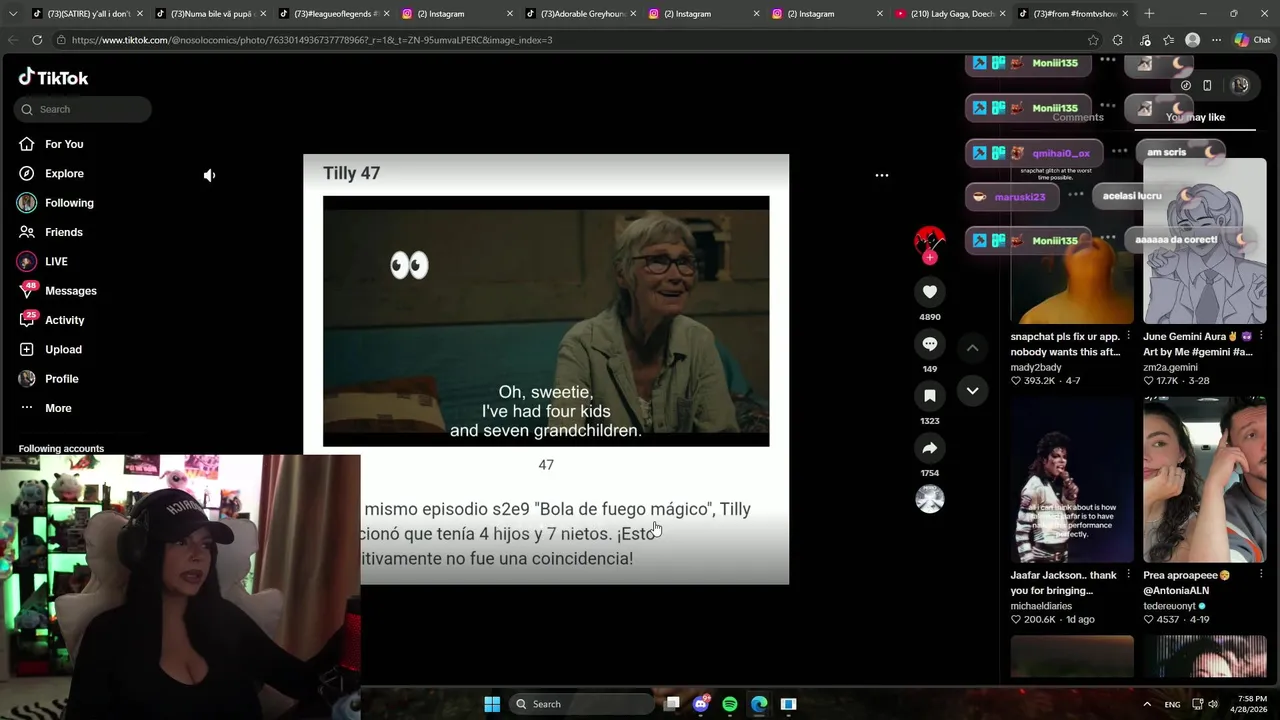Click the TikTok search field
This screenshot has height=720, width=1280.
coord(83,109)
